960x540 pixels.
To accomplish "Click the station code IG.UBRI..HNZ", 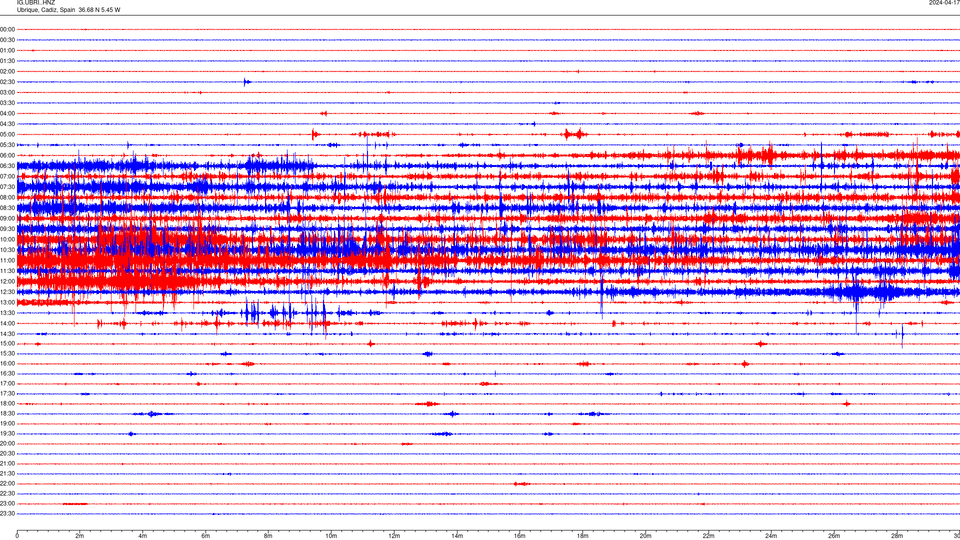I will (36, 3).
